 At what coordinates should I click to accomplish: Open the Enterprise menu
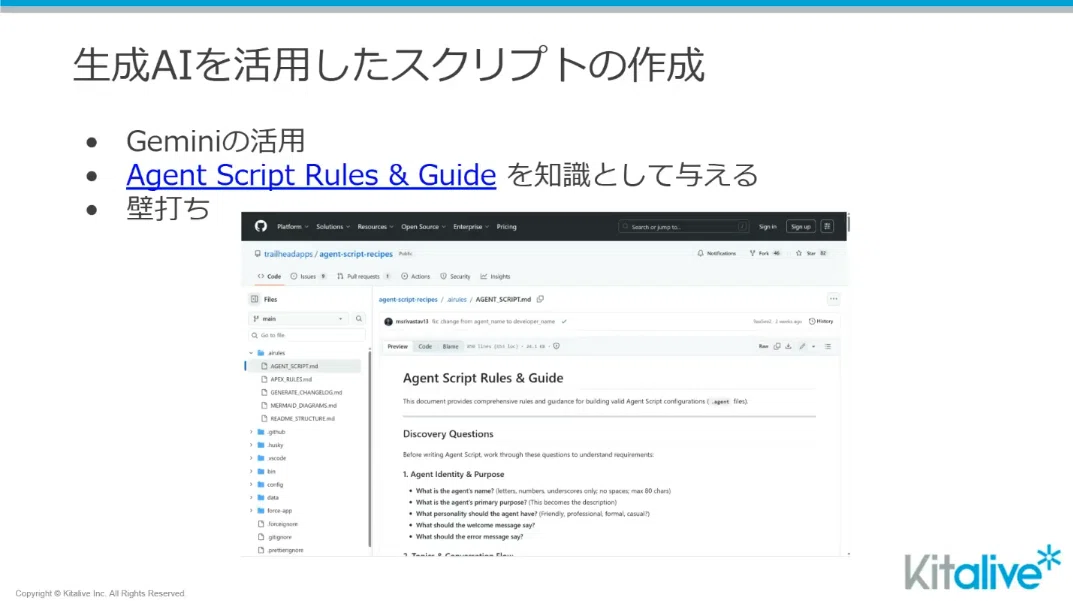(x=471, y=227)
